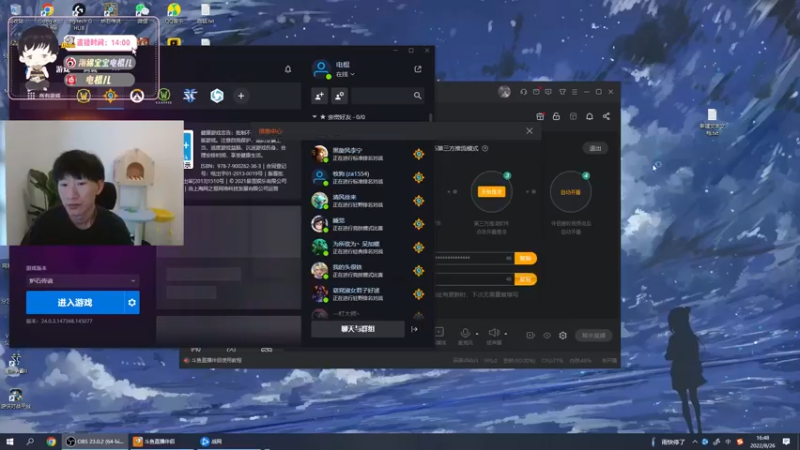Screen dimensions: 800x450
Task: Click the go-live button at Douyu bottom right
Action: 593,335
